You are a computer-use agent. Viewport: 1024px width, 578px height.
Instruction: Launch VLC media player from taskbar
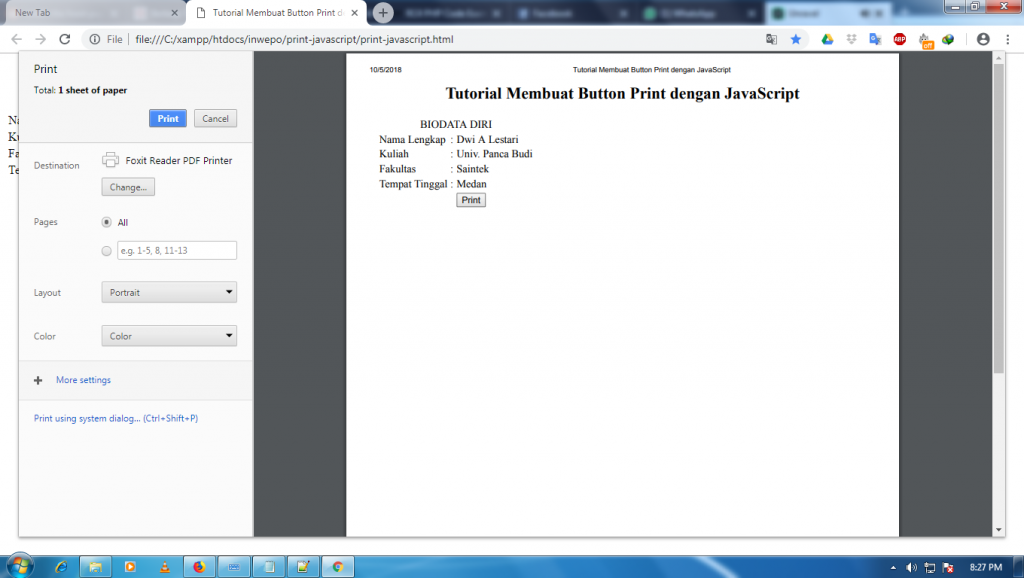165,567
